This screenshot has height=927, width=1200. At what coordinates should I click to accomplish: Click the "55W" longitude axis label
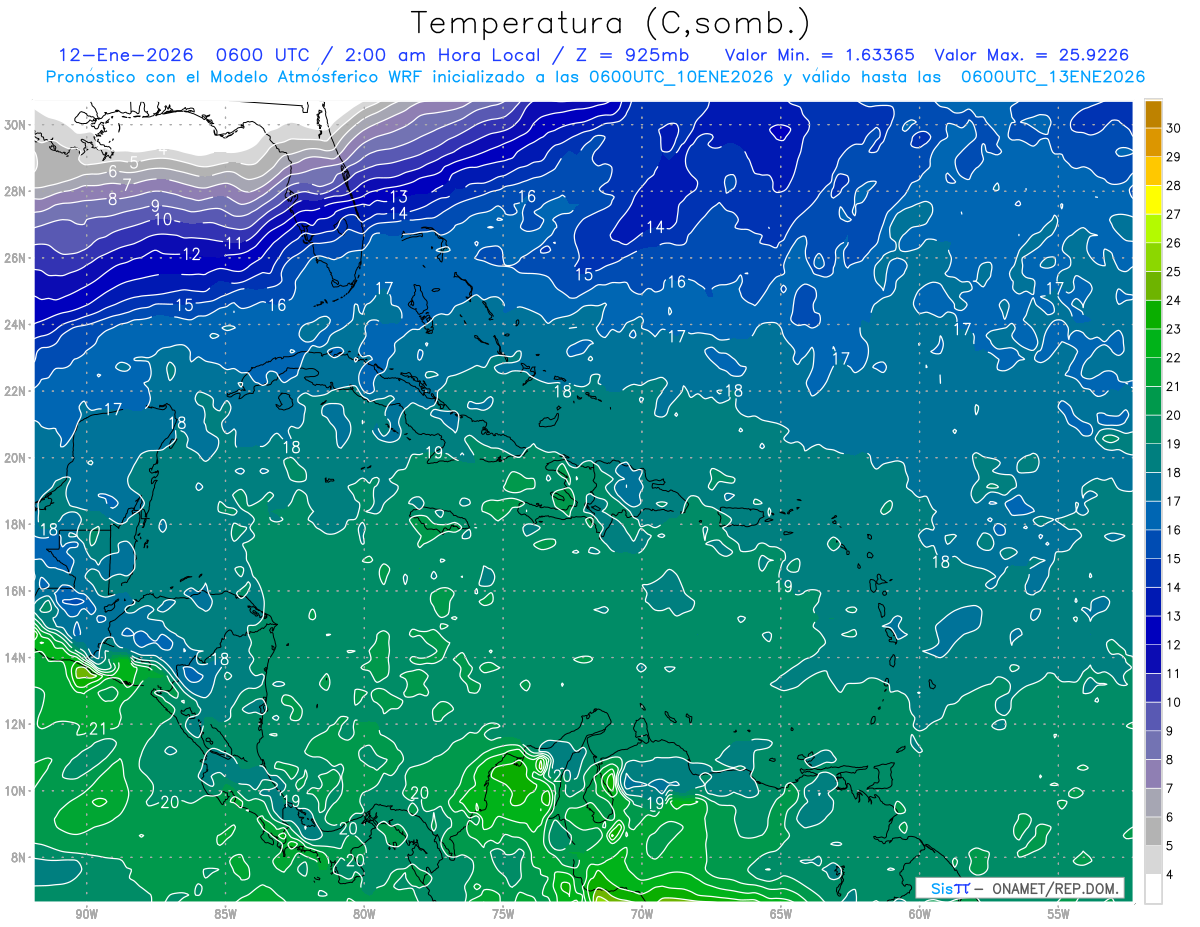tap(1059, 913)
